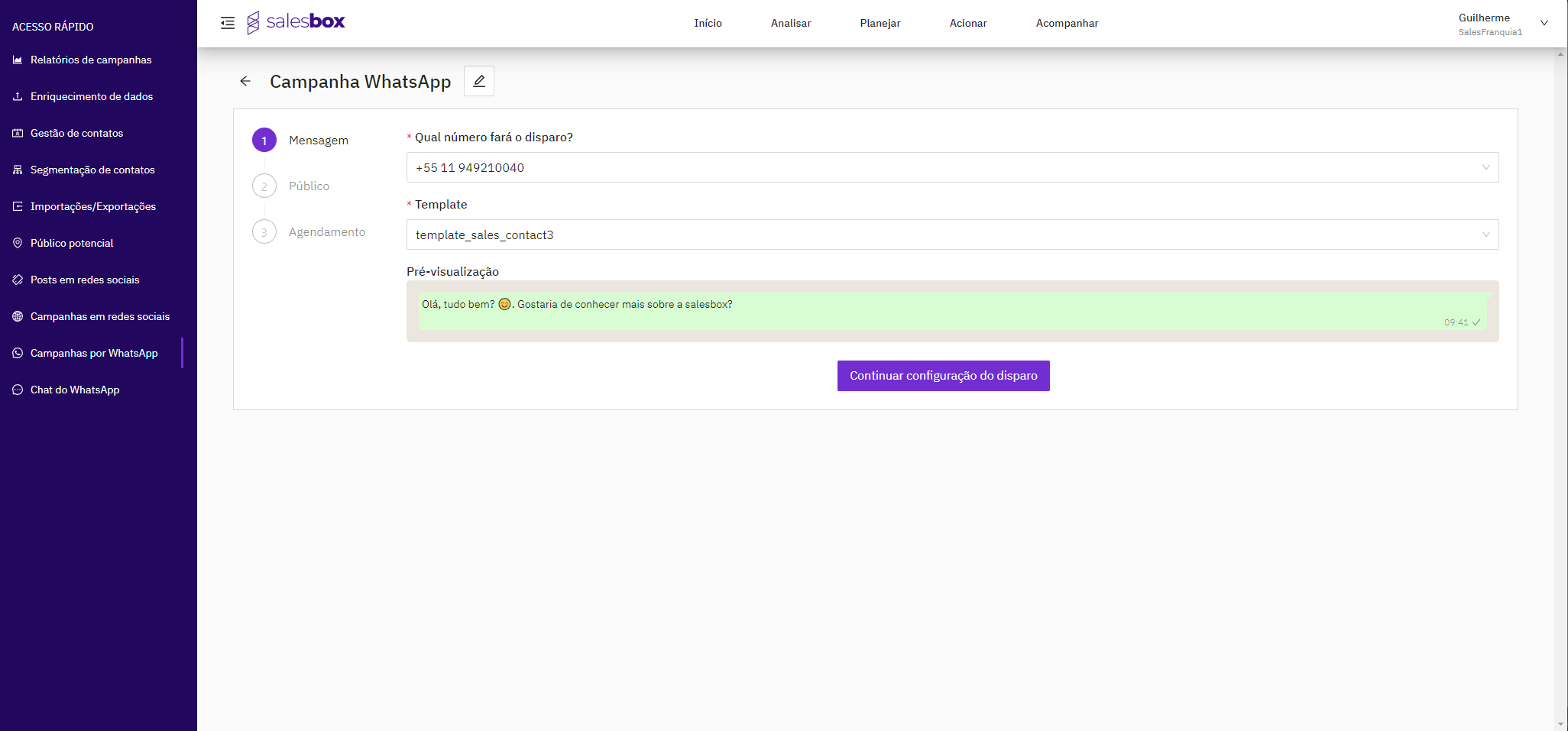This screenshot has width=1568, height=731.
Task: Click the salesbox logo
Action: 296,22
